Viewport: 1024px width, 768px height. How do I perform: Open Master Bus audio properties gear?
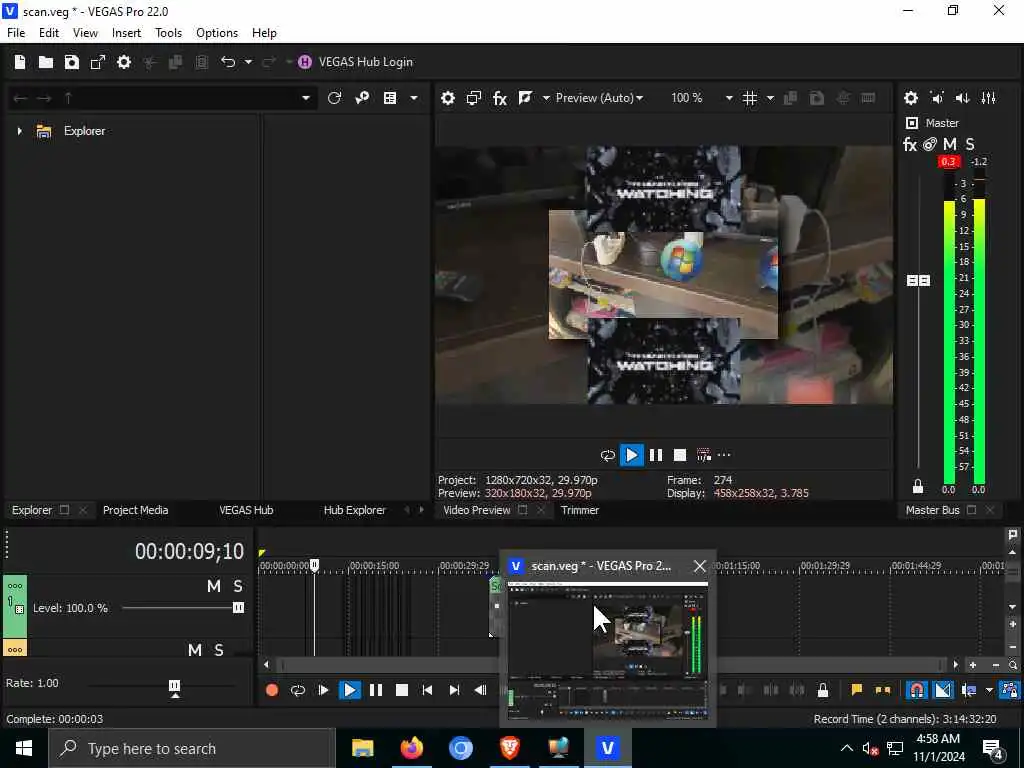[910, 98]
